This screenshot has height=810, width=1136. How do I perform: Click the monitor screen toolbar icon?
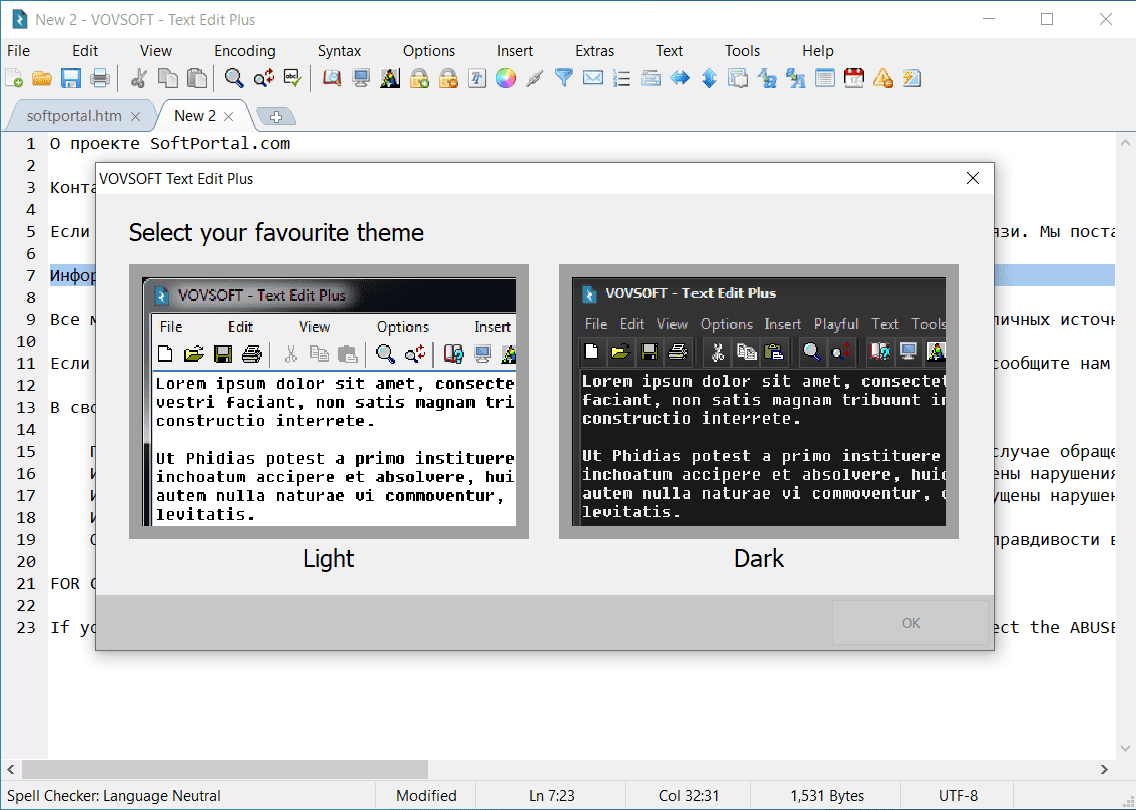click(361, 78)
